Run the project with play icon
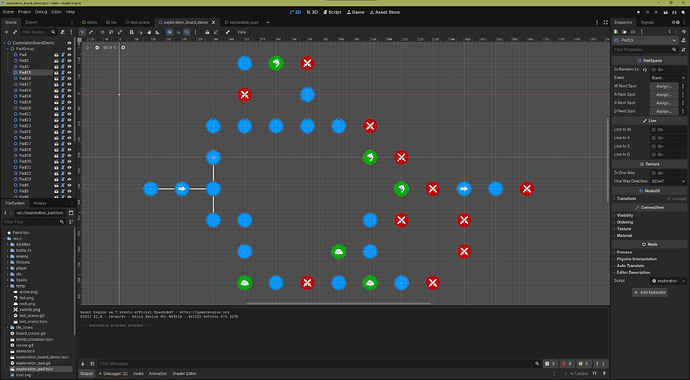Screen dimensions: 690x380 point(639,12)
